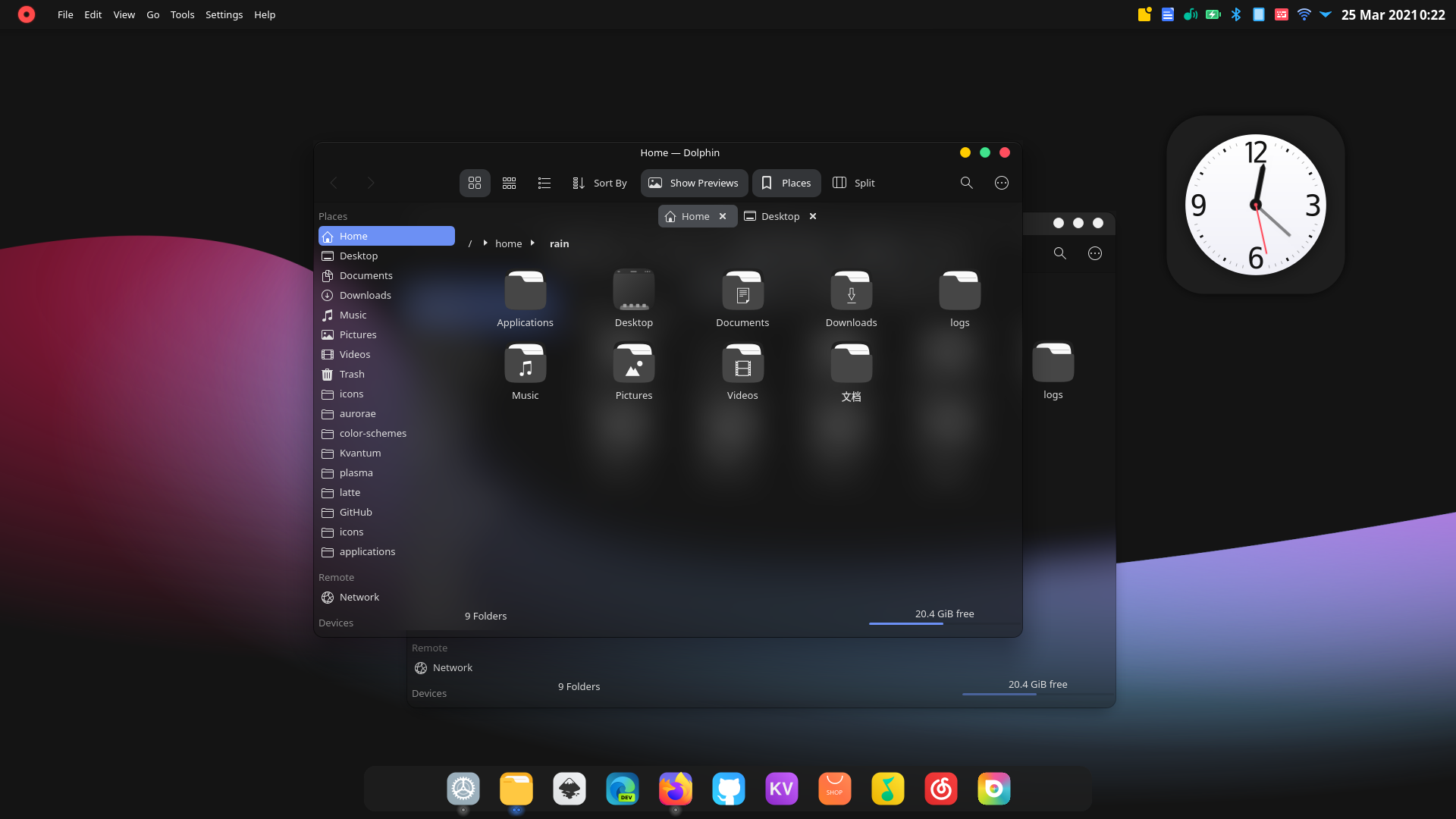The image size is (1456, 819).
Task: Expand breadcrumb arrow before home
Action: tap(485, 243)
